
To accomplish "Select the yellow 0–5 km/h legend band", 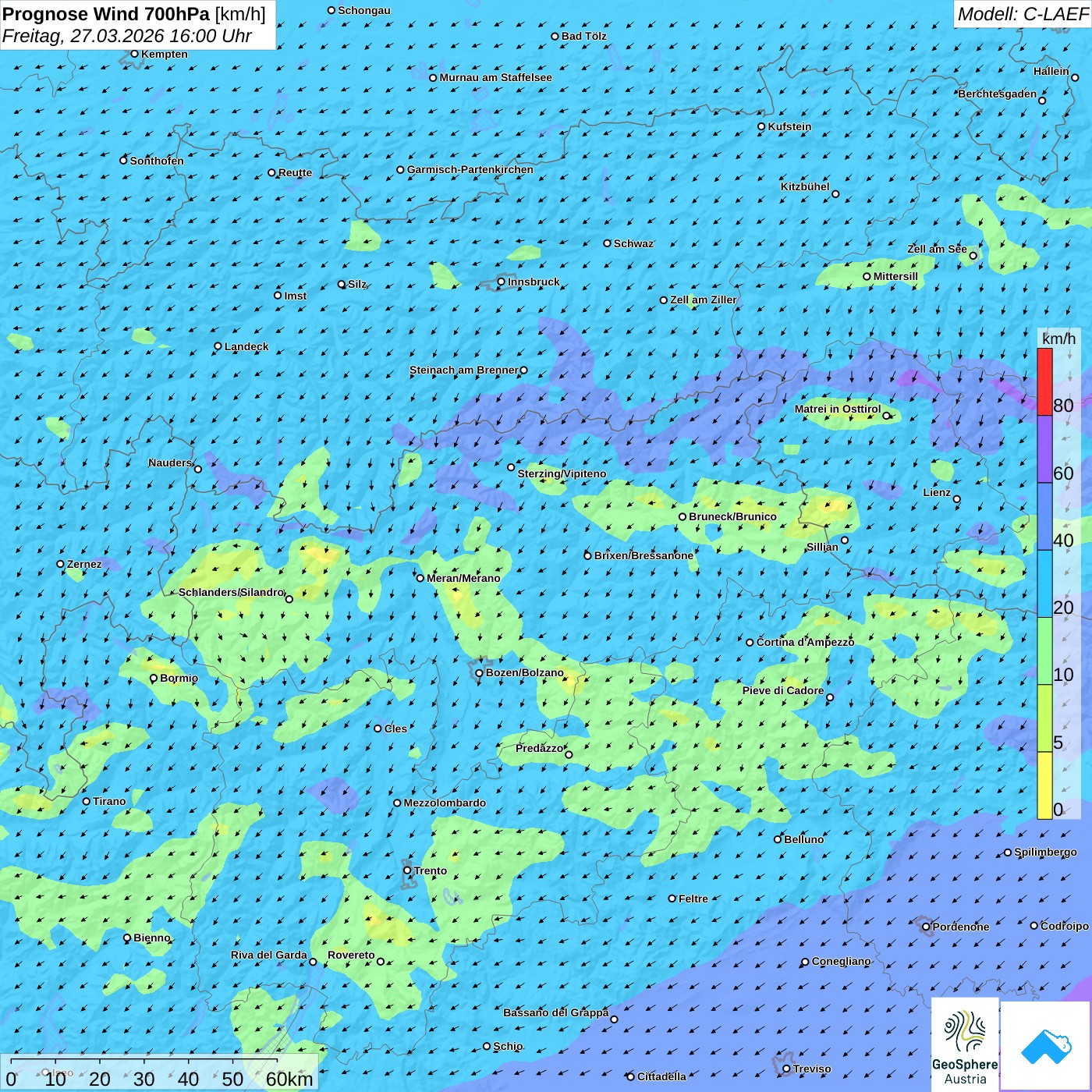I will pyautogui.click(x=1044, y=785).
